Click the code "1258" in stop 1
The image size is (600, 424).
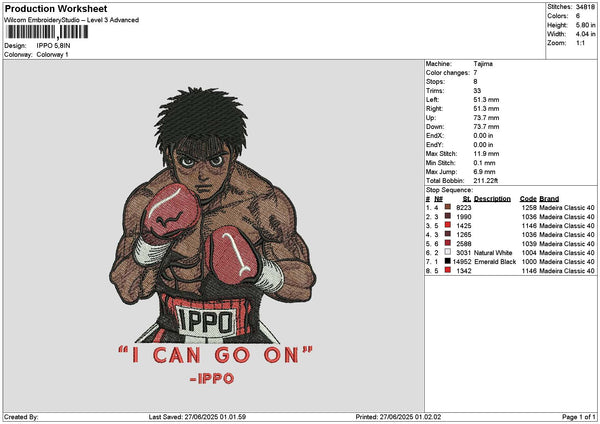click(529, 208)
